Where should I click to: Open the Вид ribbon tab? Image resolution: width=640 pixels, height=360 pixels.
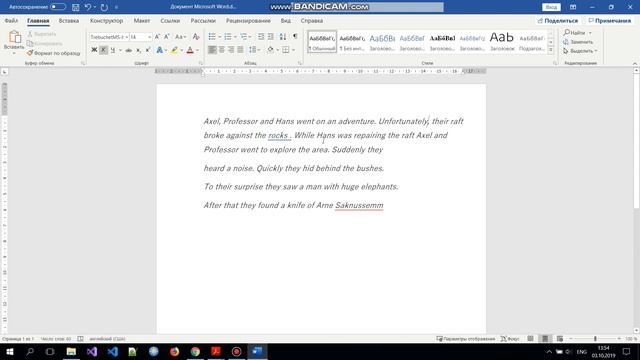tap(286, 20)
